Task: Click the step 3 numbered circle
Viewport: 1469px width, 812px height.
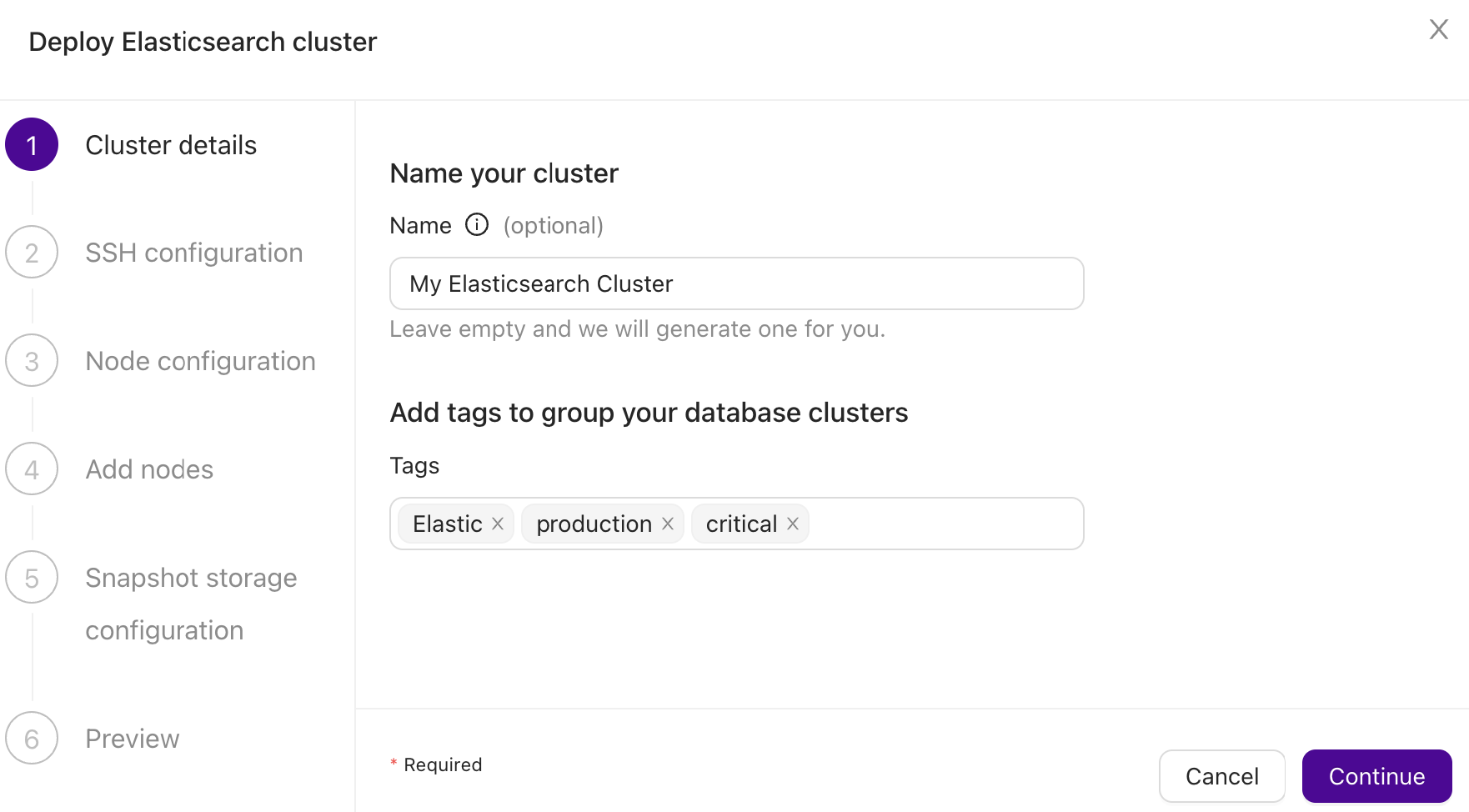Action: (32, 360)
